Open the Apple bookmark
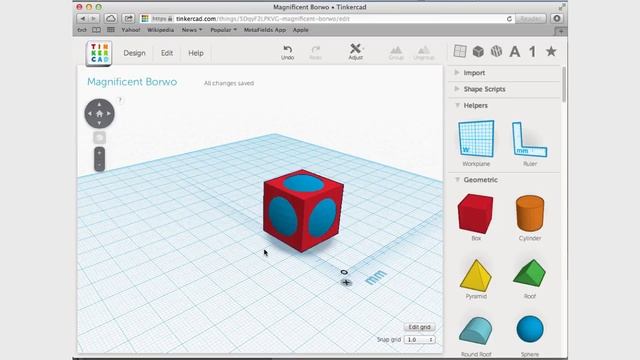Screen dimensions: 640x360 click(300, 30)
